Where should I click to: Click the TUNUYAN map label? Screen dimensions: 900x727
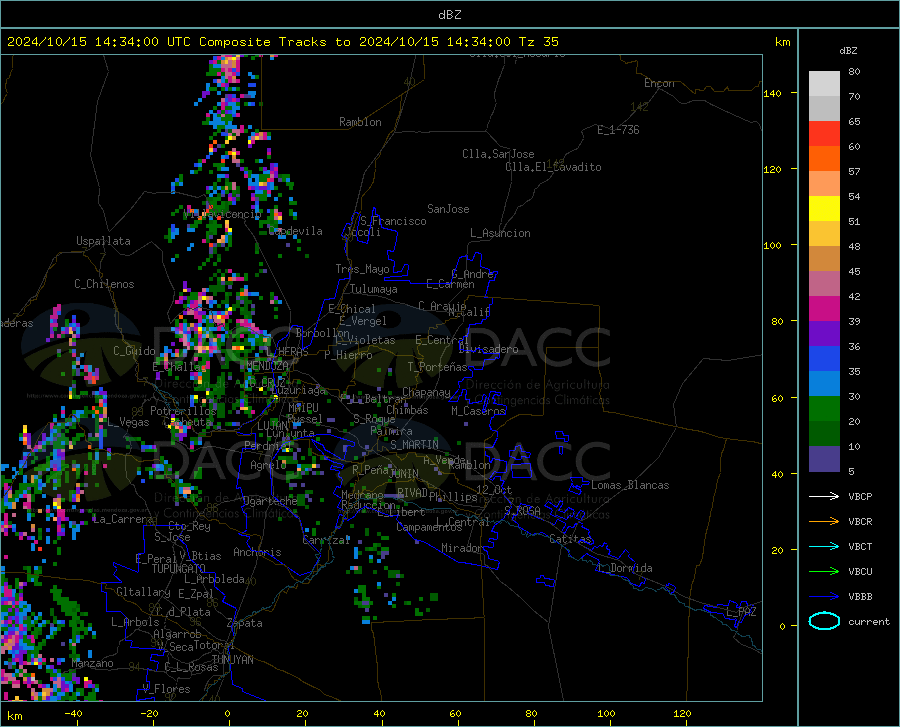pos(232,660)
